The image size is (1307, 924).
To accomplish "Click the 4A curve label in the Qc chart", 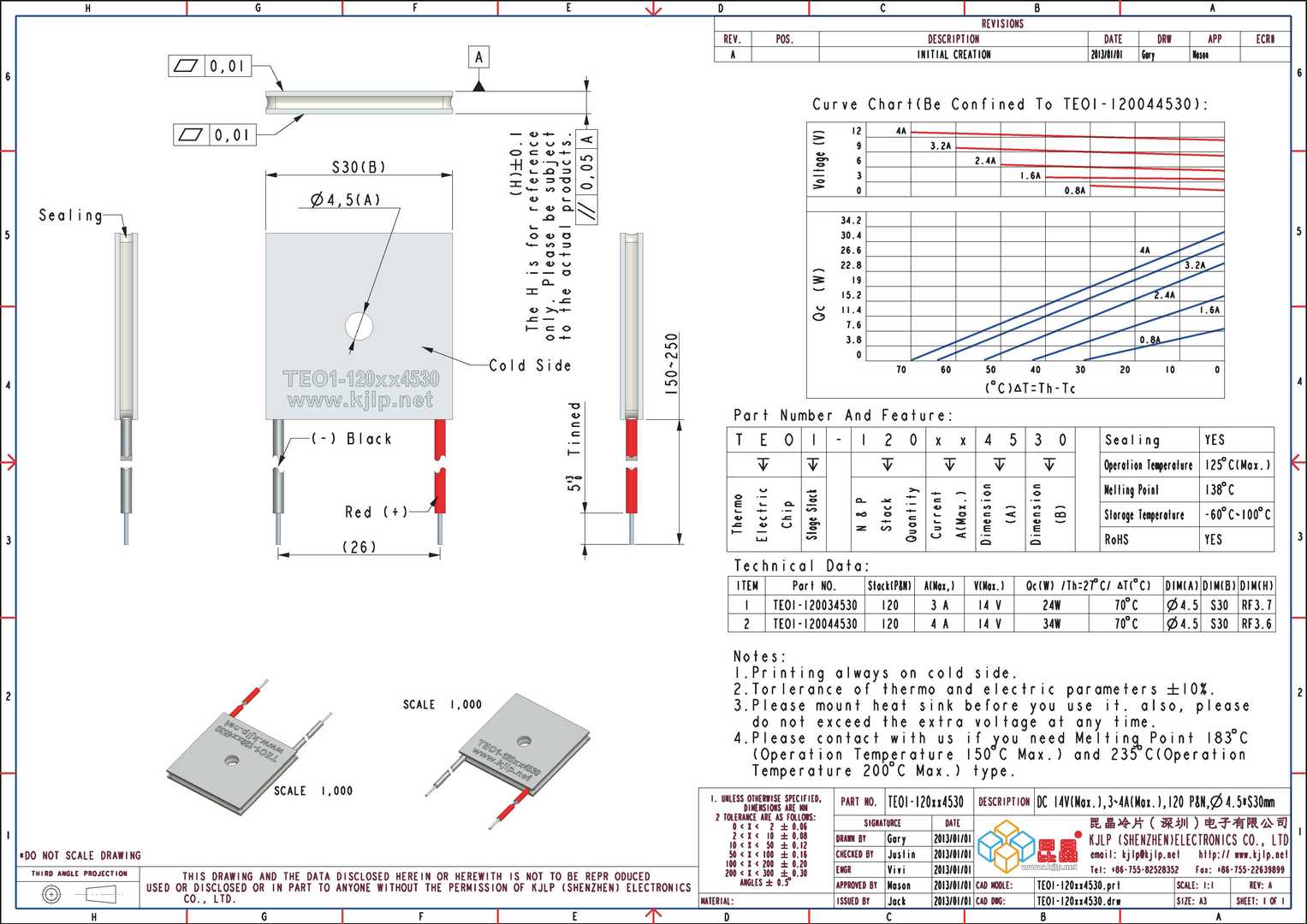I will (1145, 251).
